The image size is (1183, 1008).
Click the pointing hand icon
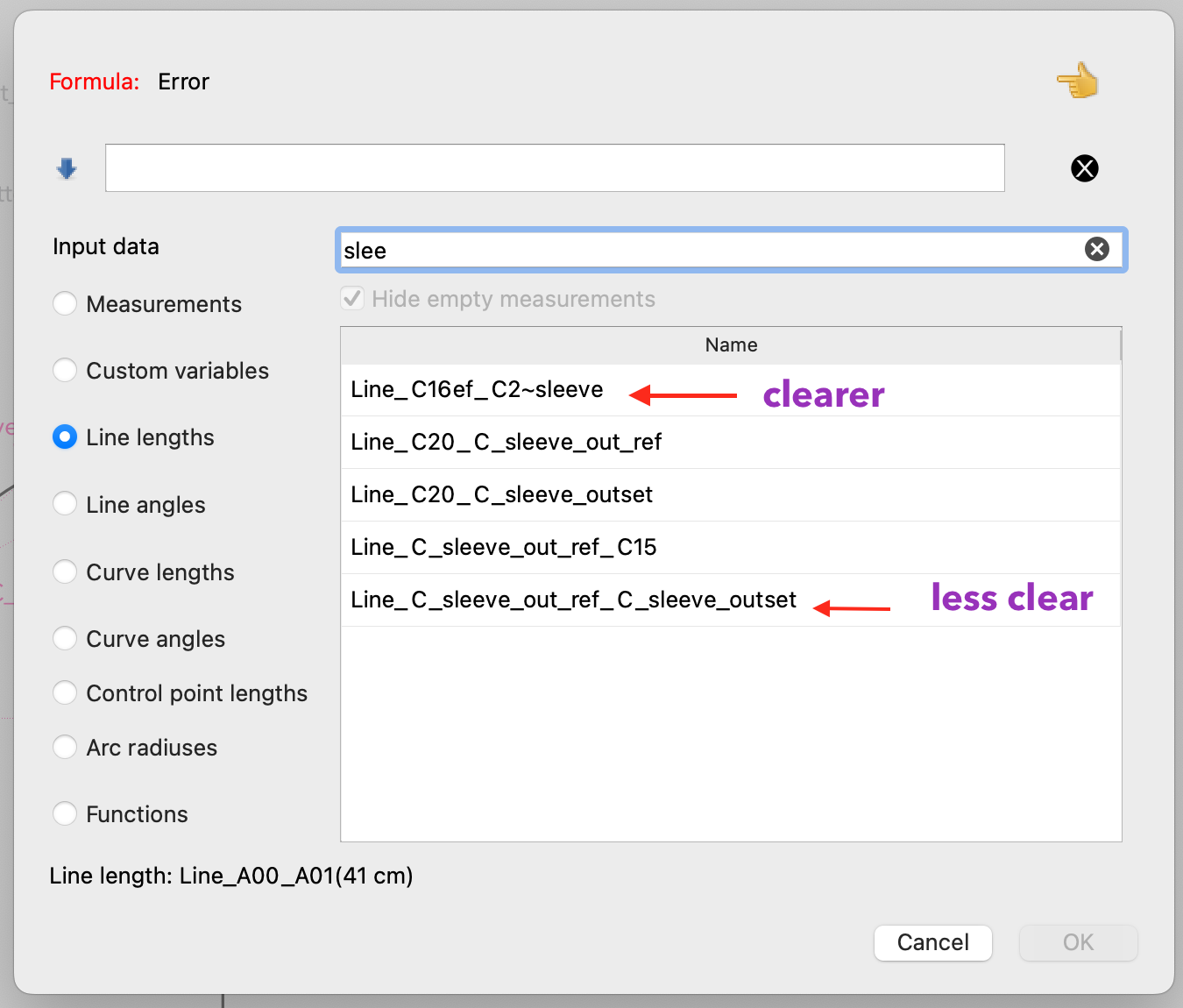click(x=1078, y=81)
